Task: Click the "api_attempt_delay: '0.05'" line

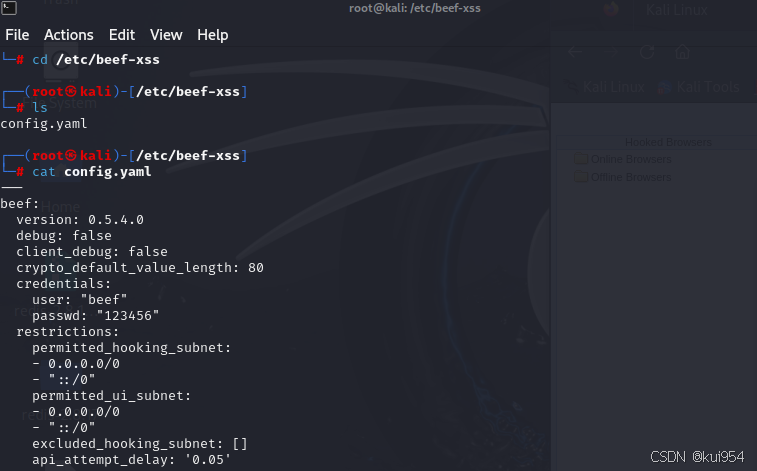Action: point(131,459)
